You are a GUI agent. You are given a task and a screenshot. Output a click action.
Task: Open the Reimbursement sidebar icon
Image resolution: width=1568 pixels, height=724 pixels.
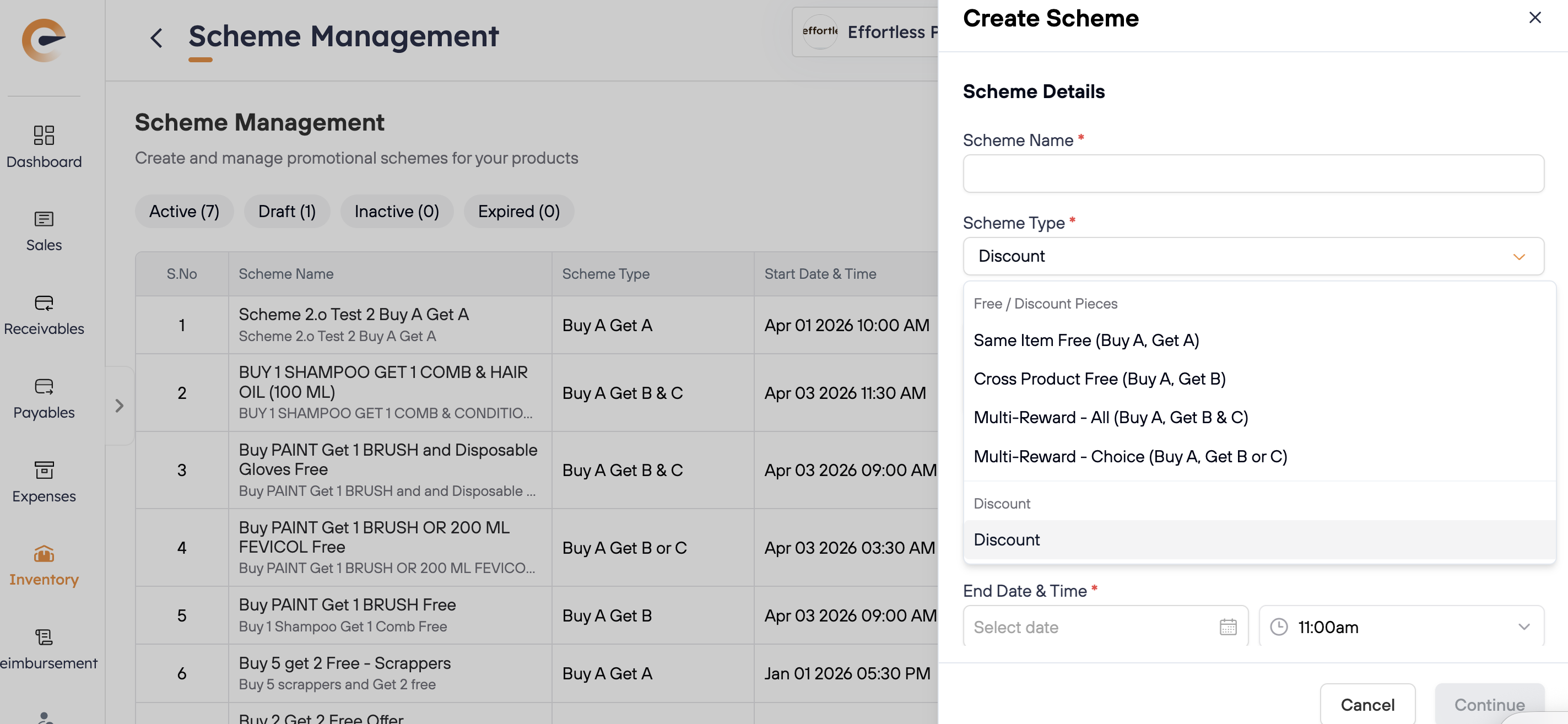coord(44,637)
